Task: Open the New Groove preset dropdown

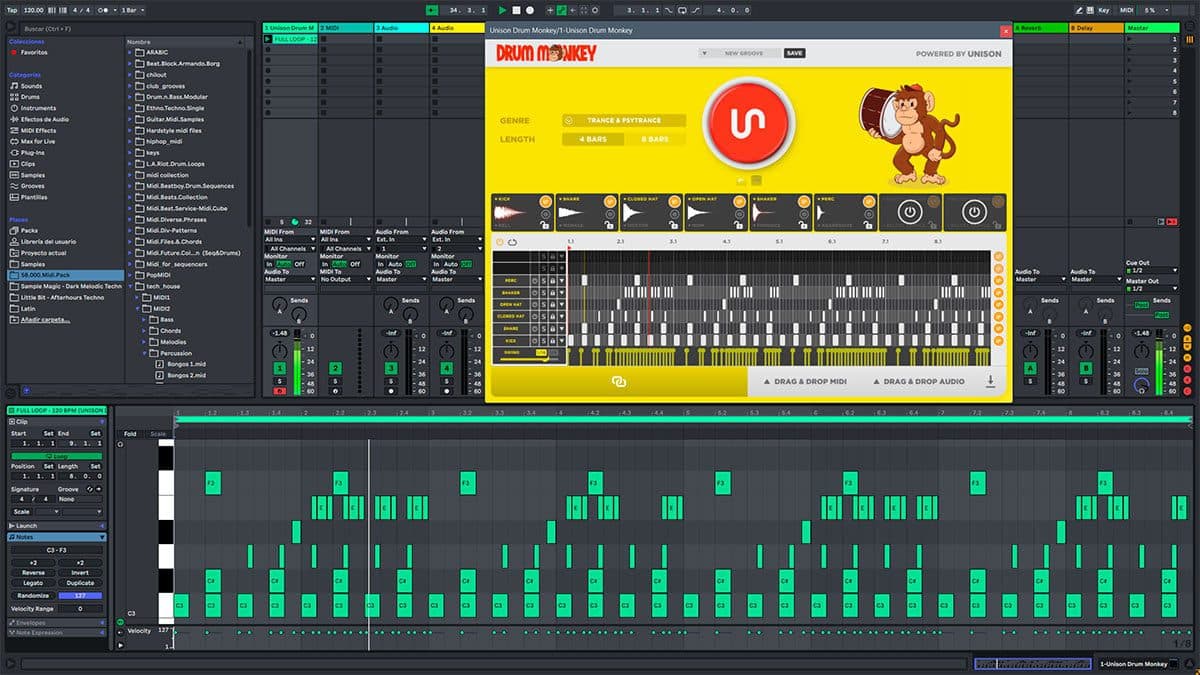Action: click(740, 53)
